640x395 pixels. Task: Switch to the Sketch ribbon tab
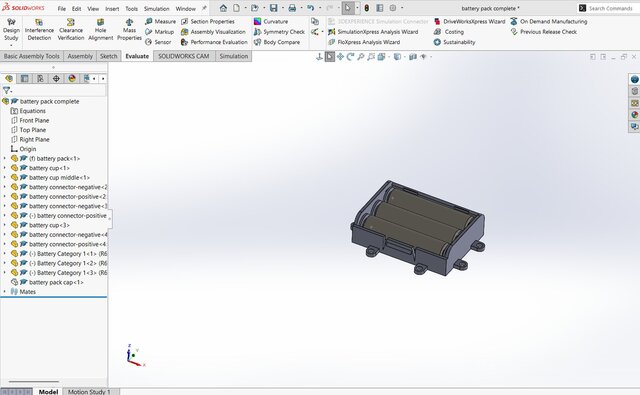pos(109,56)
